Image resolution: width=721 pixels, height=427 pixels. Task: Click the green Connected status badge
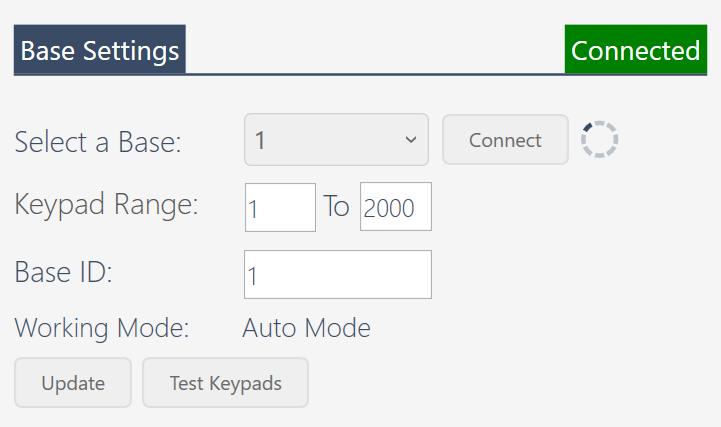635,49
